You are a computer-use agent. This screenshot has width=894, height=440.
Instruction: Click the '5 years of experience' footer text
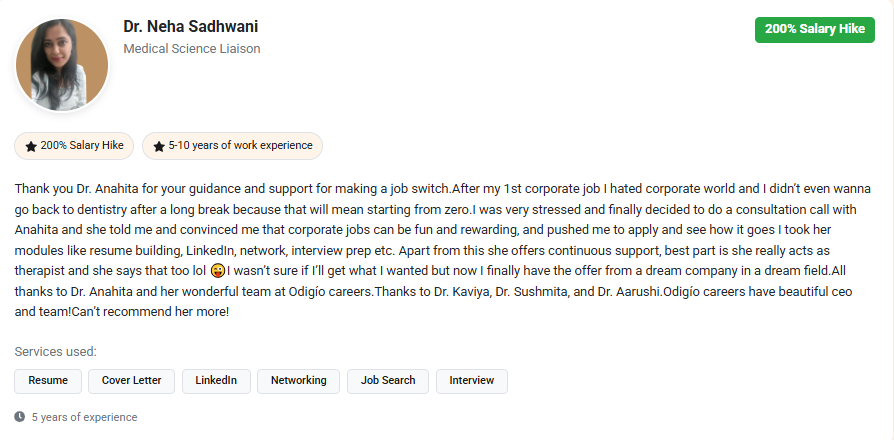click(85, 417)
